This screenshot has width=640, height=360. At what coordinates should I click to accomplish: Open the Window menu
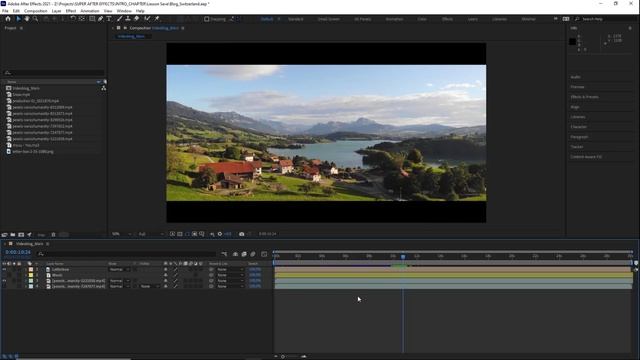[x=124, y=11]
